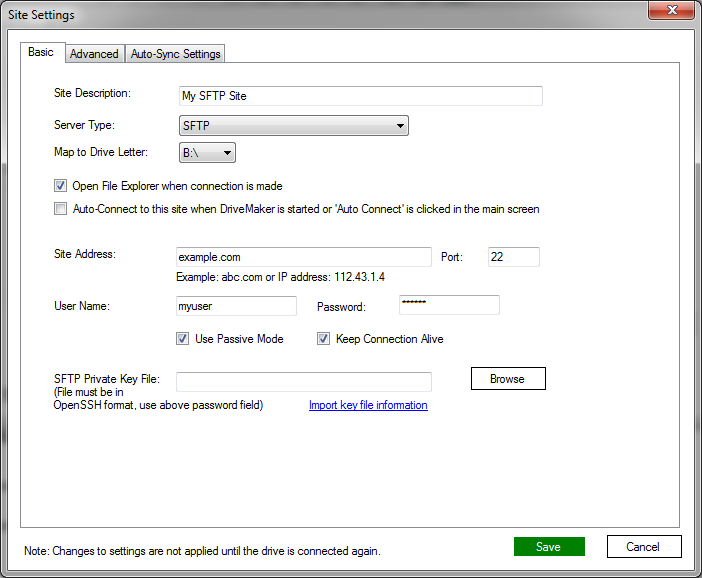
Task: Uncheck Open File Explorer when connection is made
Action: pos(60,186)
